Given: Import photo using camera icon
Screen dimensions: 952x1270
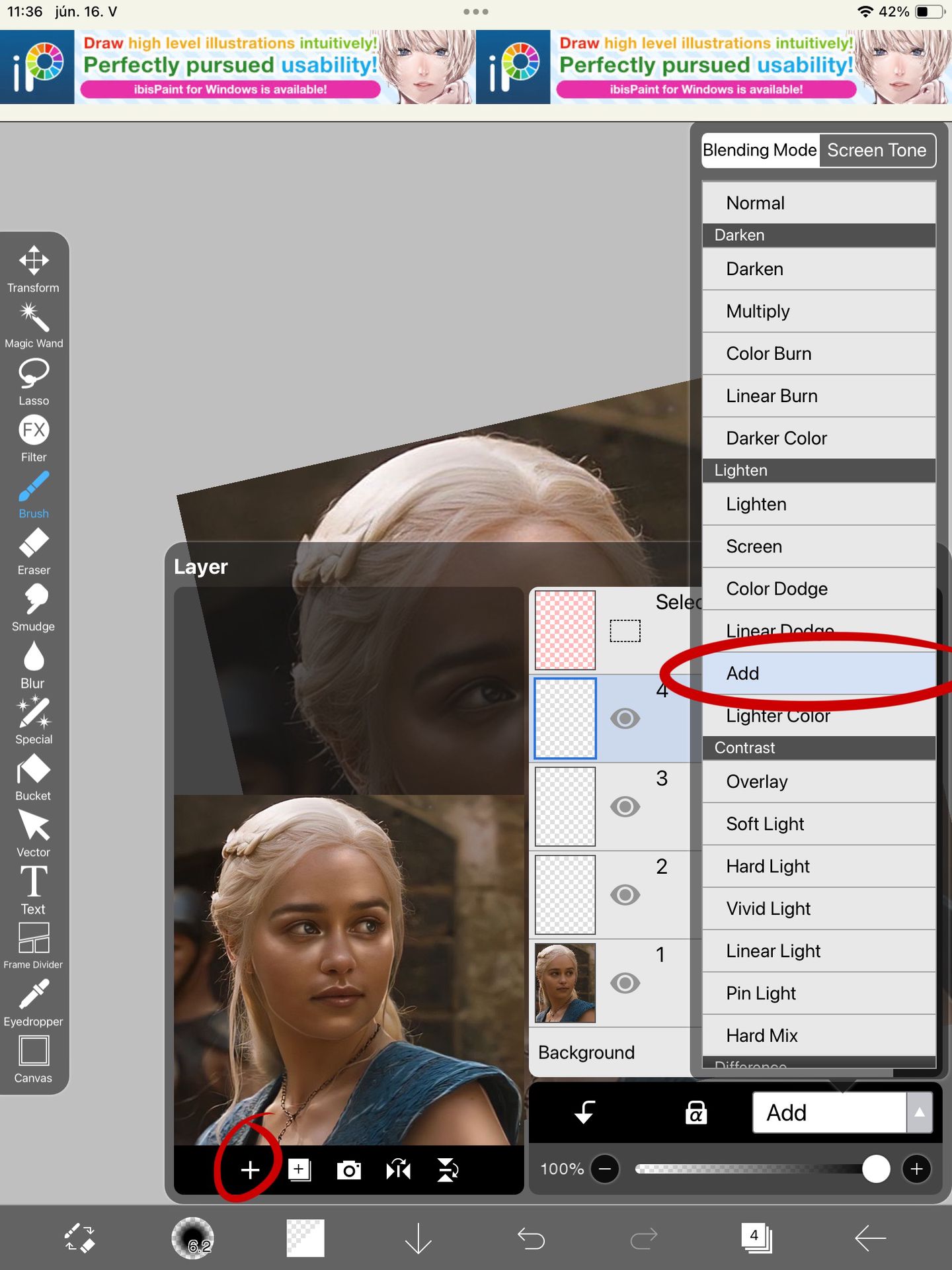Looking at the screenshot, I should pyautogui.click(x=349, y=1170).
